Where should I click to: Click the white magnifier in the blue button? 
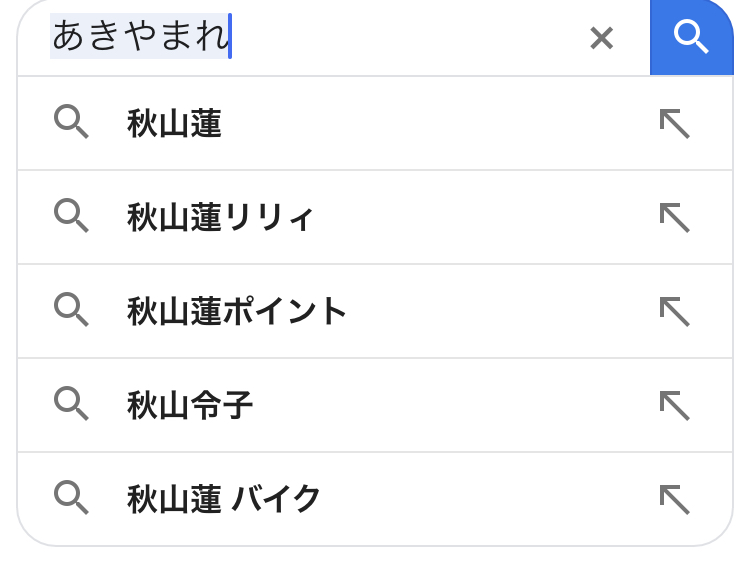pos(691,36)
